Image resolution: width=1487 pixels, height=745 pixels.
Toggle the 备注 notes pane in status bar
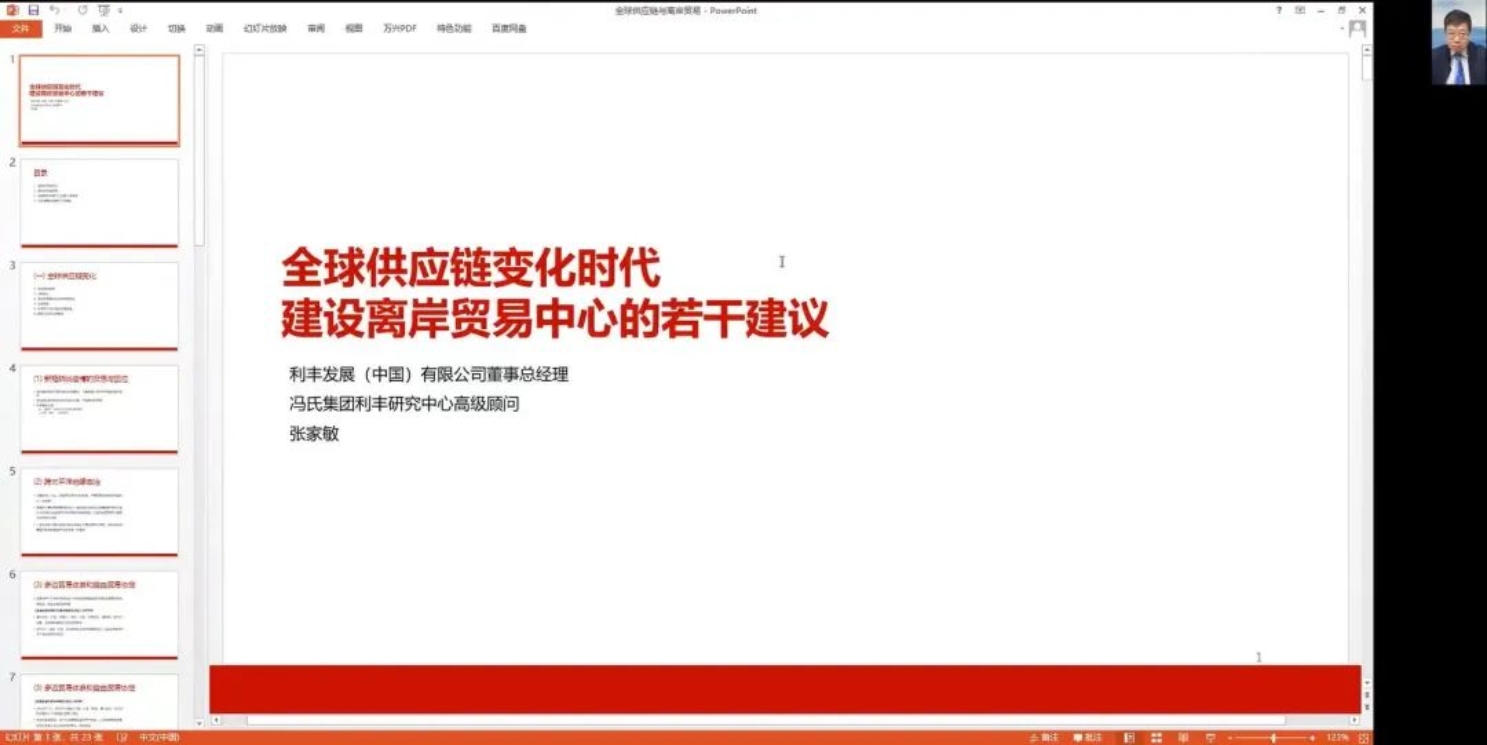click(1044, 738)
